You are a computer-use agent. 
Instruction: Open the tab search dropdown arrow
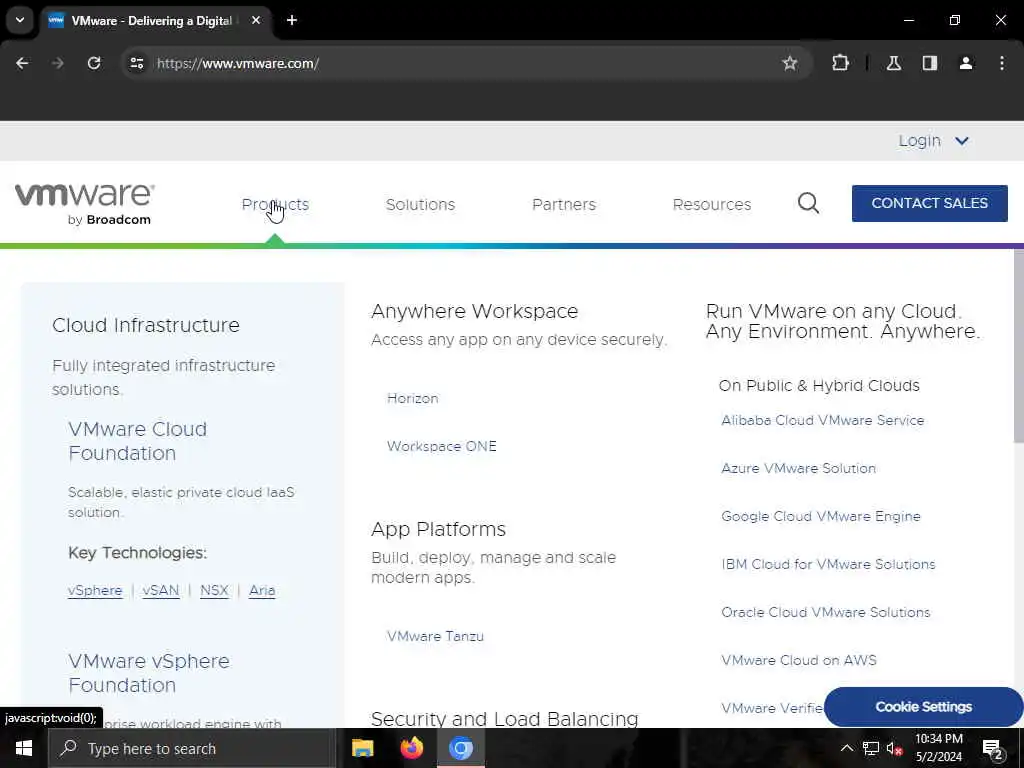coord(20,20)
